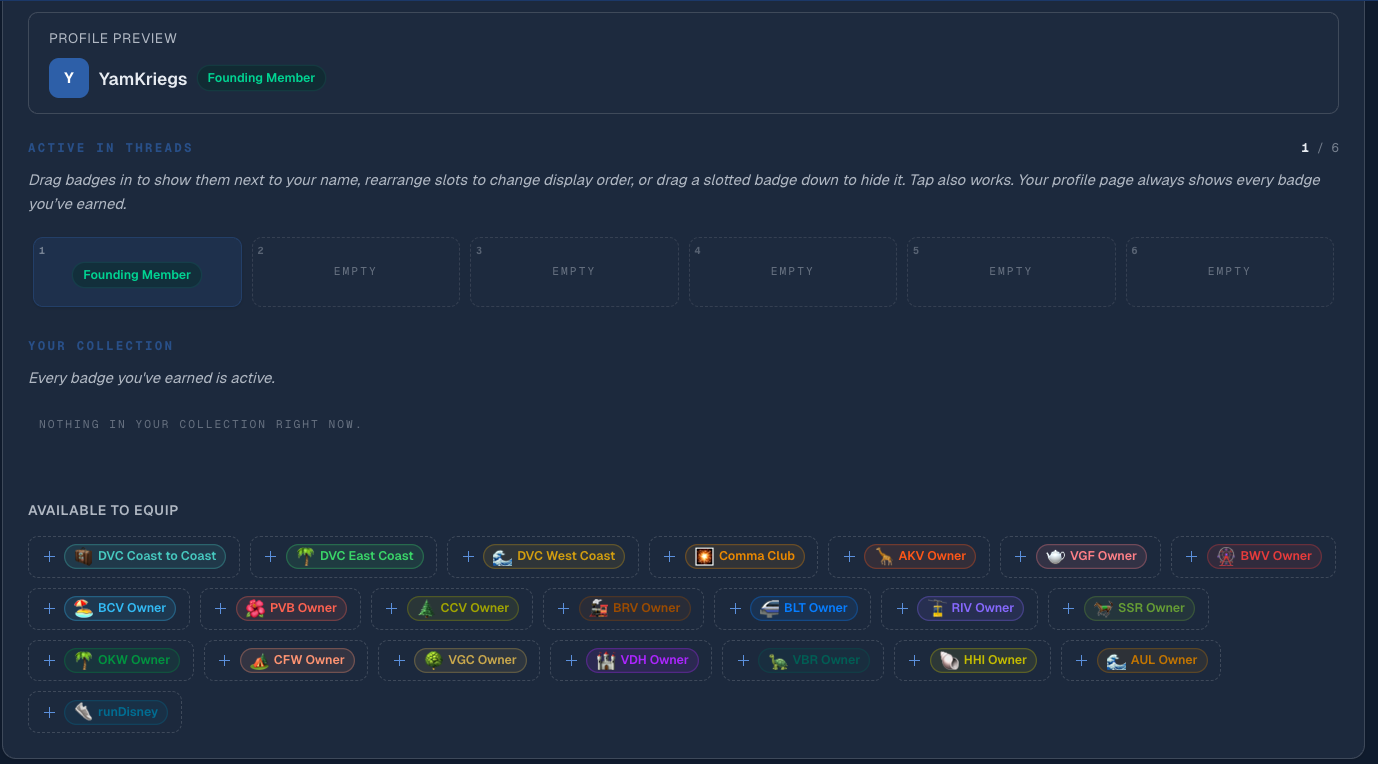This screenshot has width=1378, height=764.
Task: Add the BCV Owner badge
Action: pyautogui.click(x=120, y=608)
